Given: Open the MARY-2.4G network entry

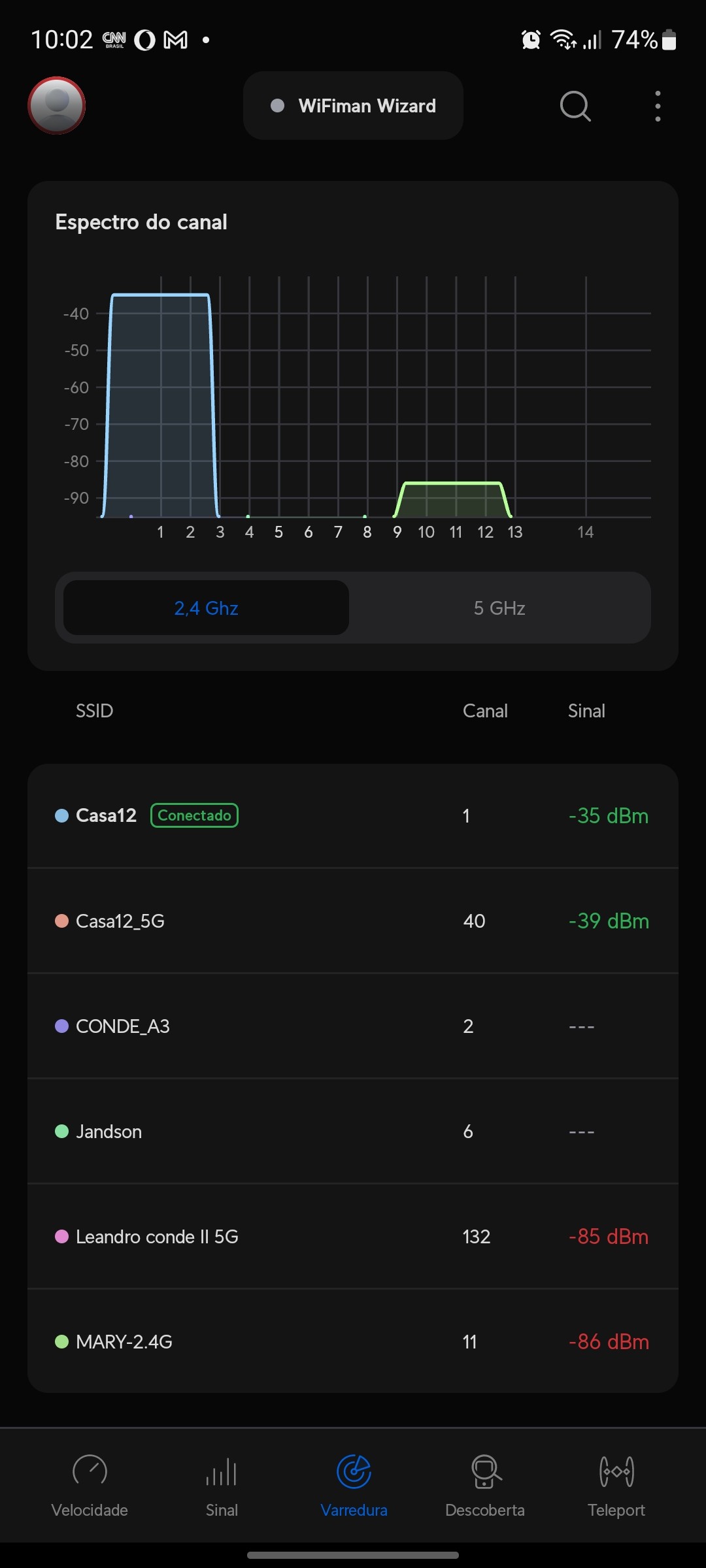Looking at the screenshot, I should pos(353,1342).
